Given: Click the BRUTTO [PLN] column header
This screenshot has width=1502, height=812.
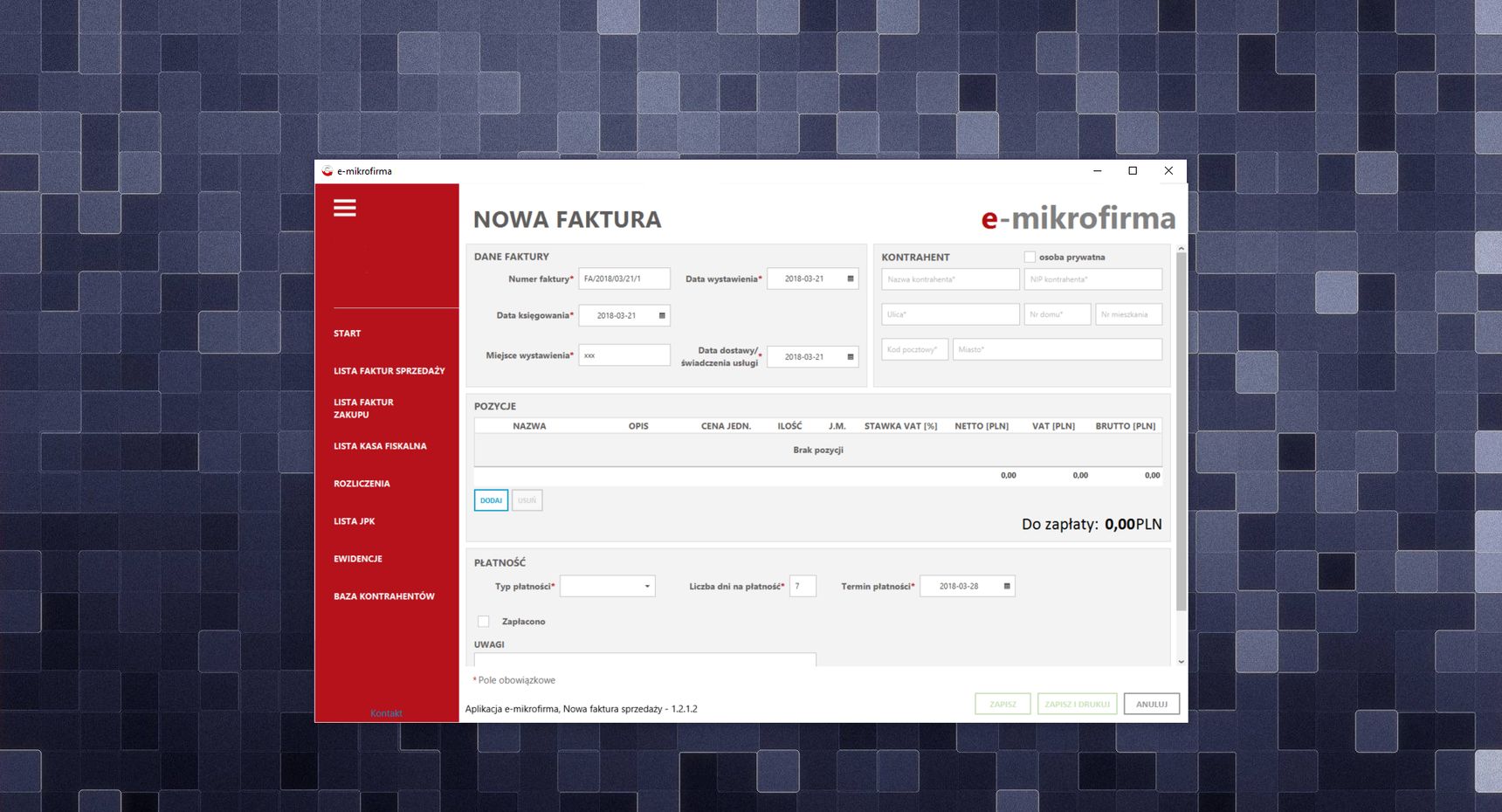Looking at the screenshot, I should pos(1126,426).
